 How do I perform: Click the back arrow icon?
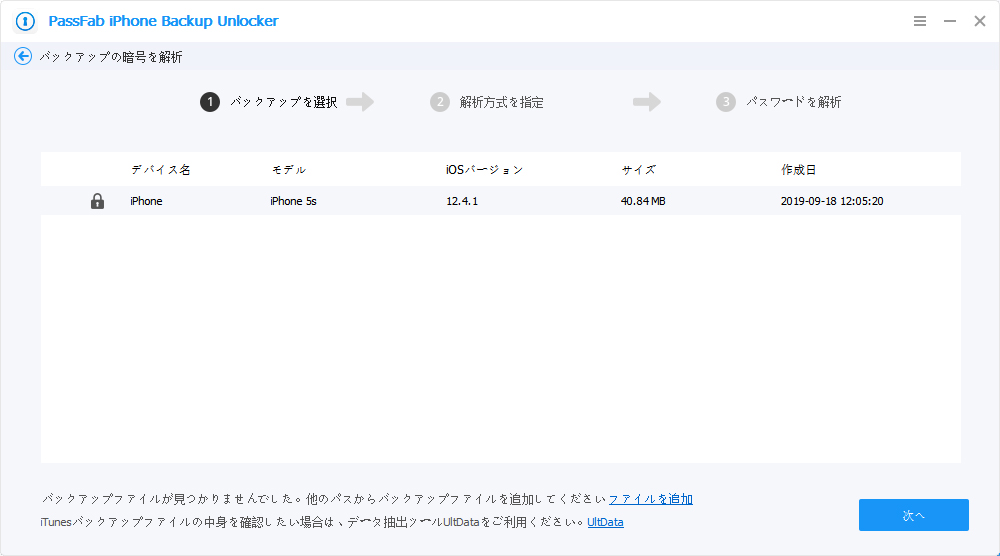tap(23, 57)
